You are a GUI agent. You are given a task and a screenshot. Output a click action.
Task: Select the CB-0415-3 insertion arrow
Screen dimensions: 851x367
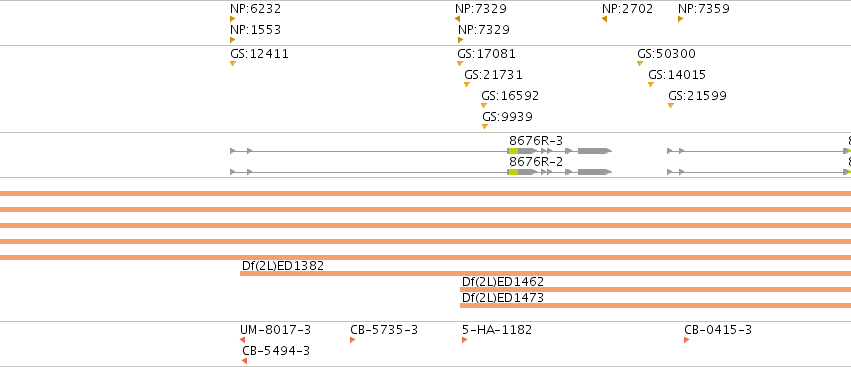pos(687,340)
